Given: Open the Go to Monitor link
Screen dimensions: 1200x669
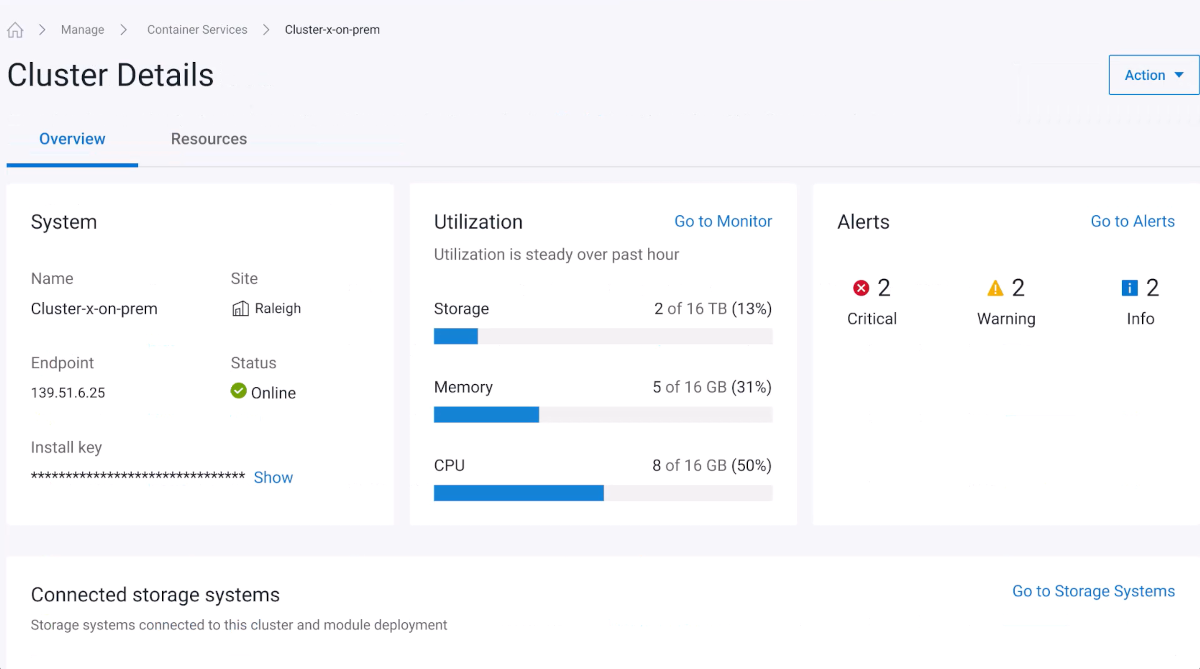Looking at the screenshot, I should pyautogui.click(x=722, y=221).
